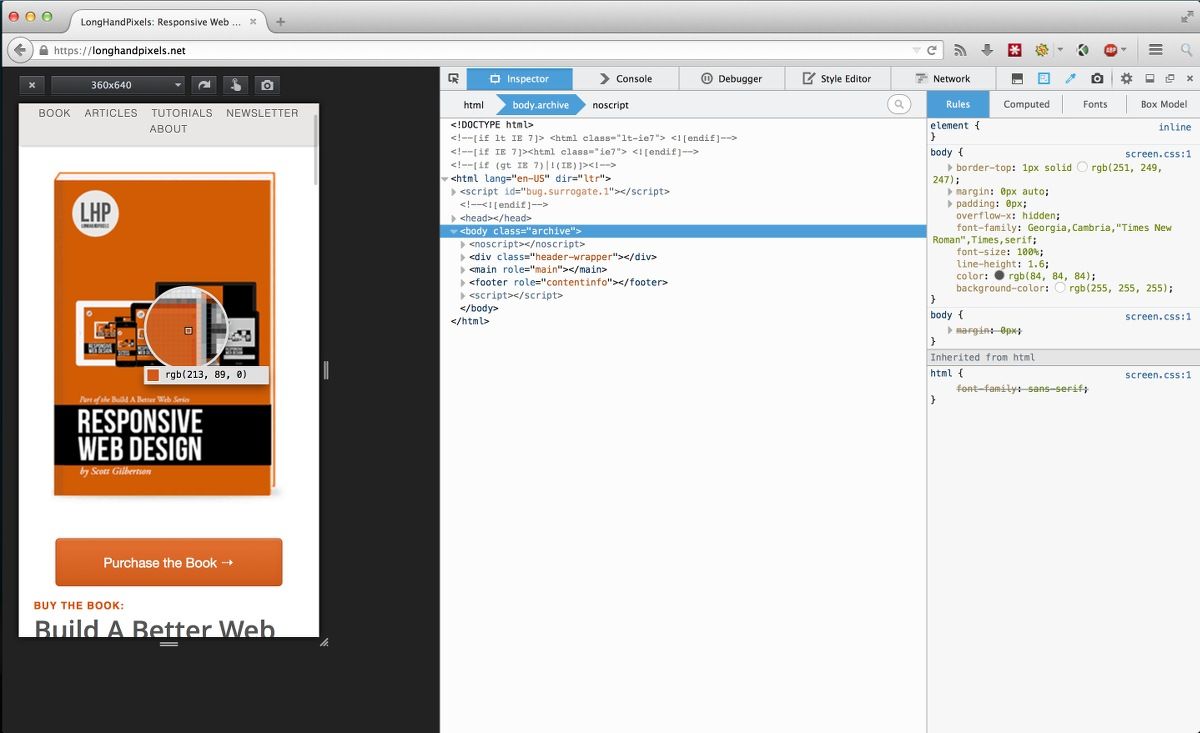Click the noscript breadcrumb
Viewport: 1200px width, 733px height.
pyautogui.click(x=610, y=105)
